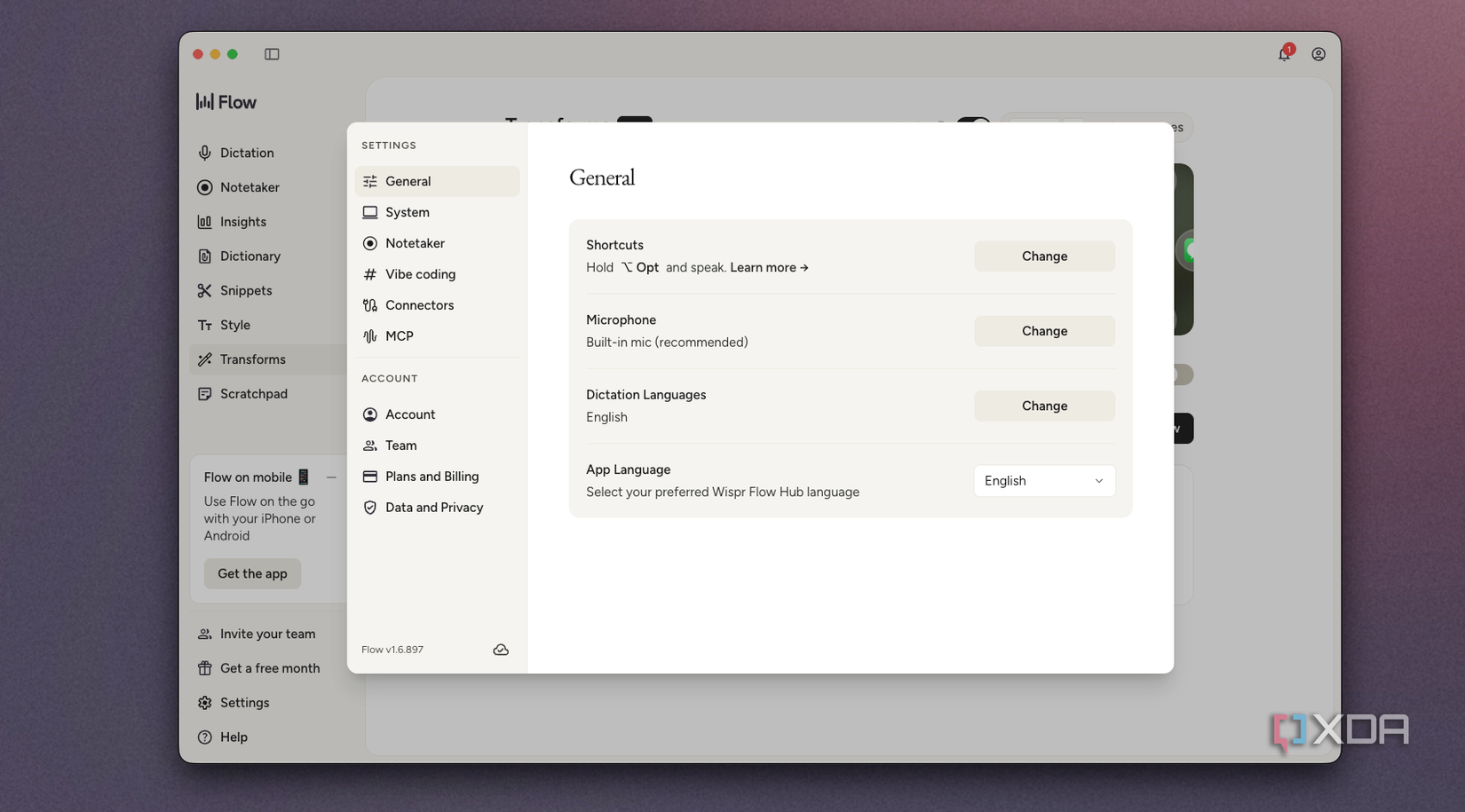1465x812 pixels.
Task: Select Transforms in main sidebar
Action: [x=267, y=359]
